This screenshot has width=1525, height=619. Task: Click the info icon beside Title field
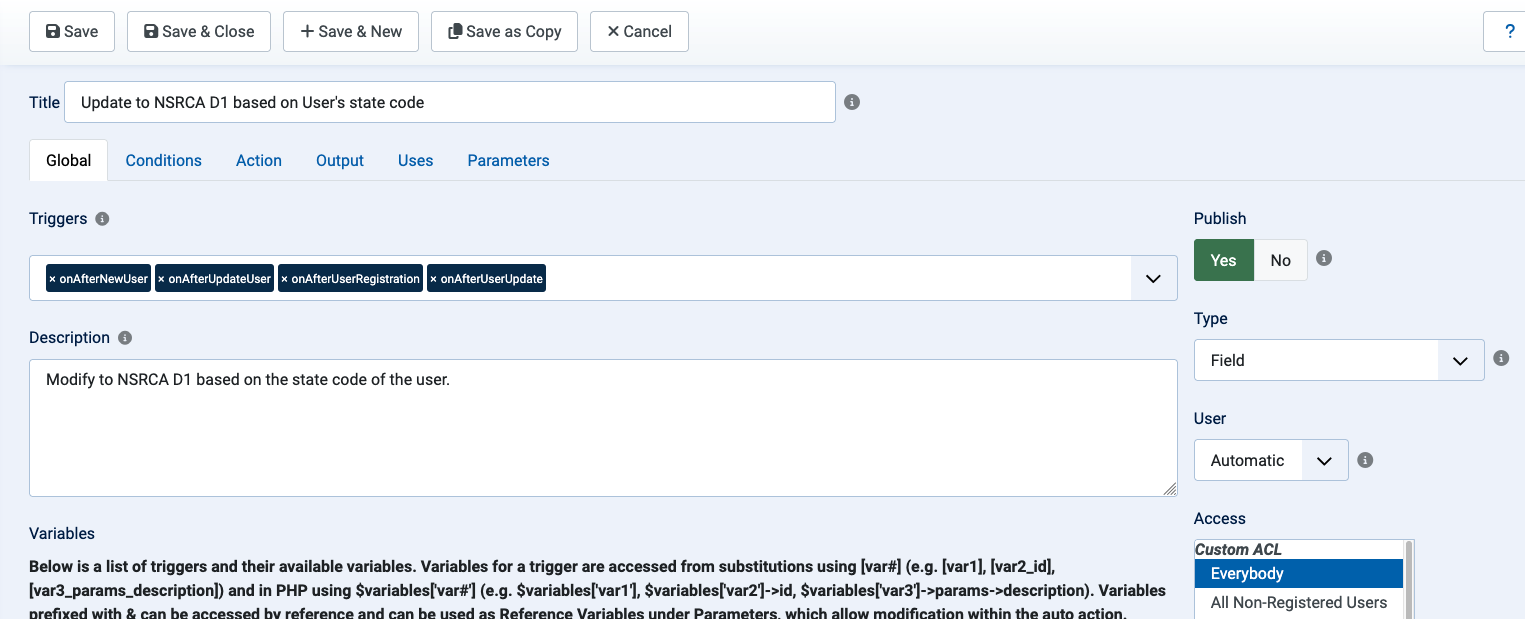(x=852, y=102)
